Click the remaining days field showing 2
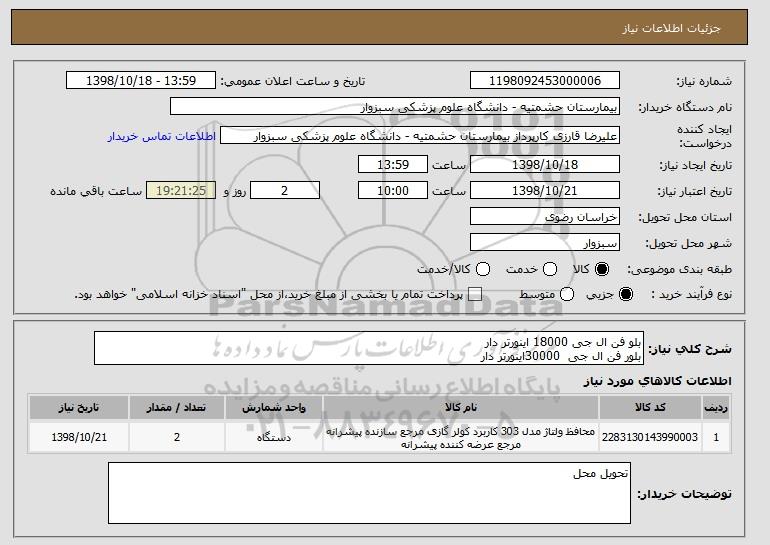Image resolution: width=770 pixels, height=545 pixels. (285, 191)
